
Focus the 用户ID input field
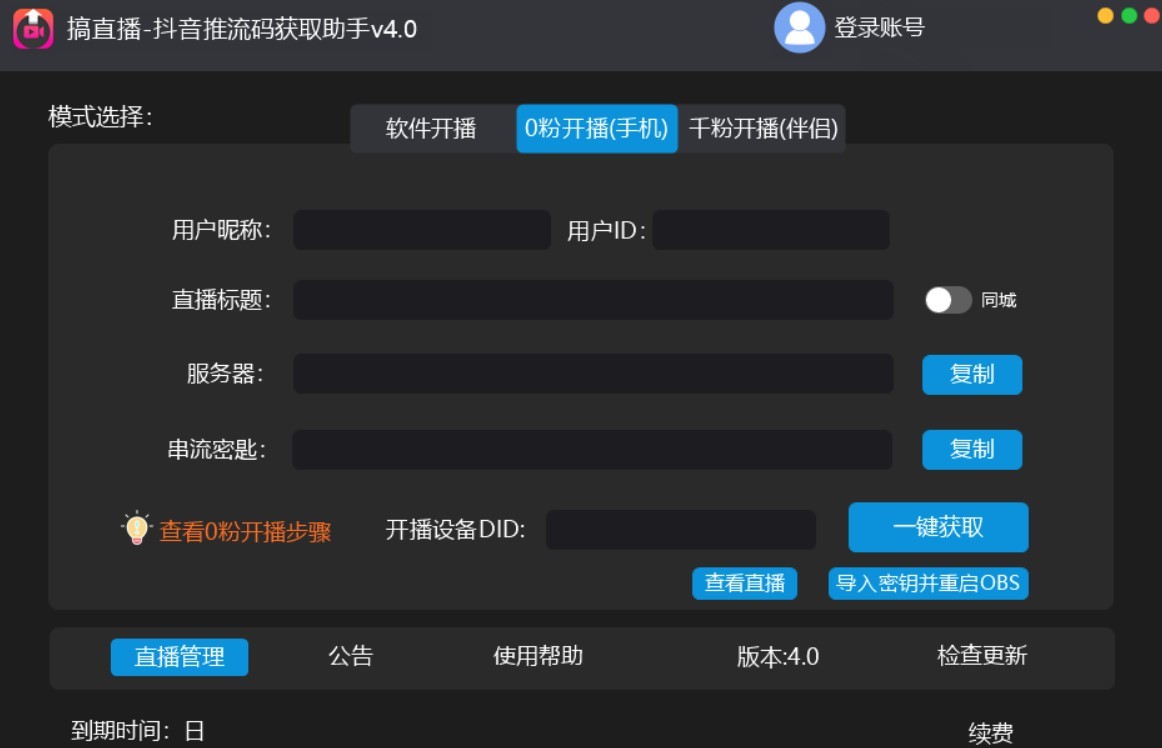tap(771, 230)
